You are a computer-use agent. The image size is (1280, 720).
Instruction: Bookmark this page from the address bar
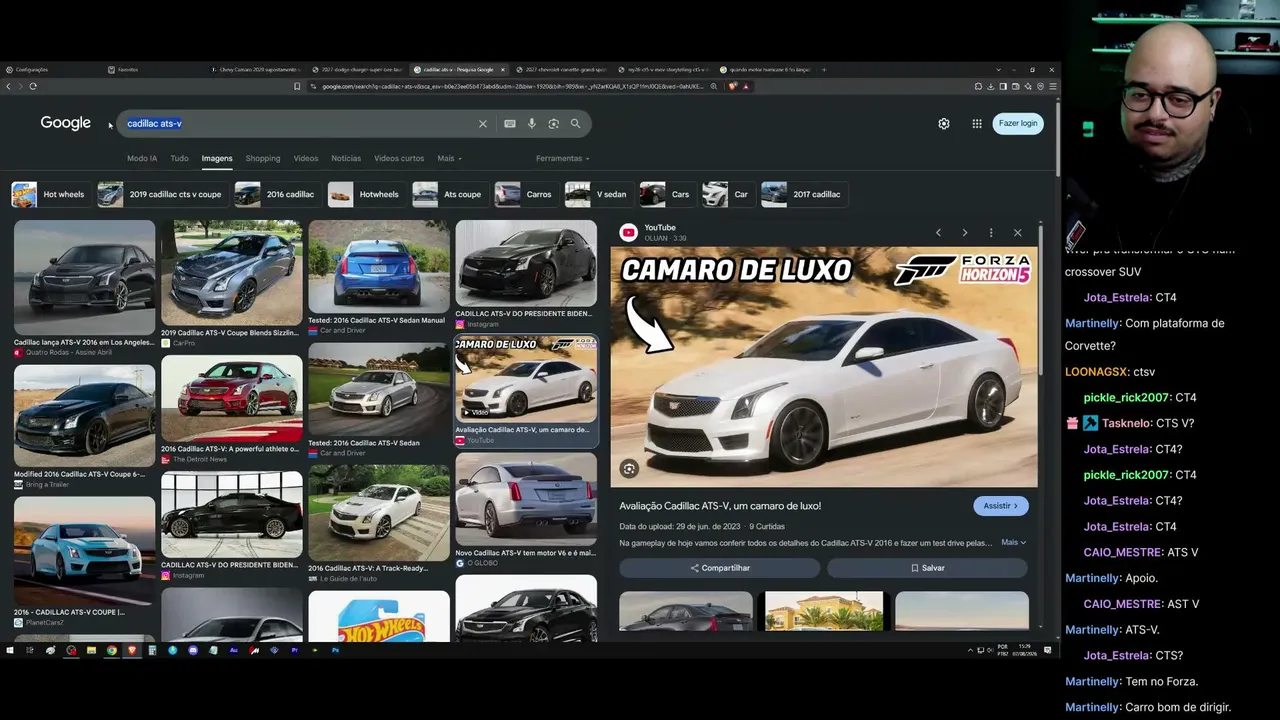(x=297, y=86)
